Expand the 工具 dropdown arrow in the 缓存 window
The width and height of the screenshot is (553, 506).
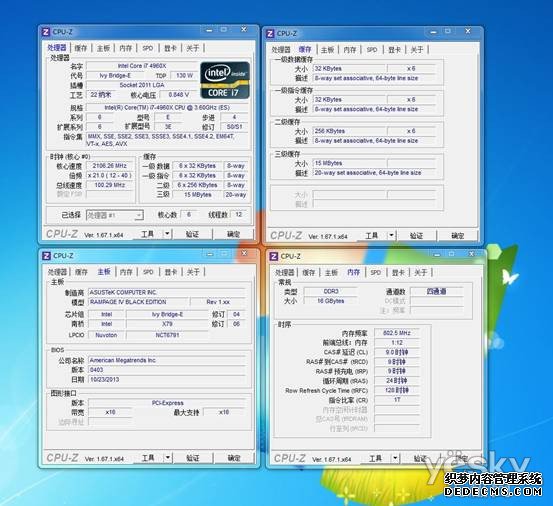click(391, 235)
